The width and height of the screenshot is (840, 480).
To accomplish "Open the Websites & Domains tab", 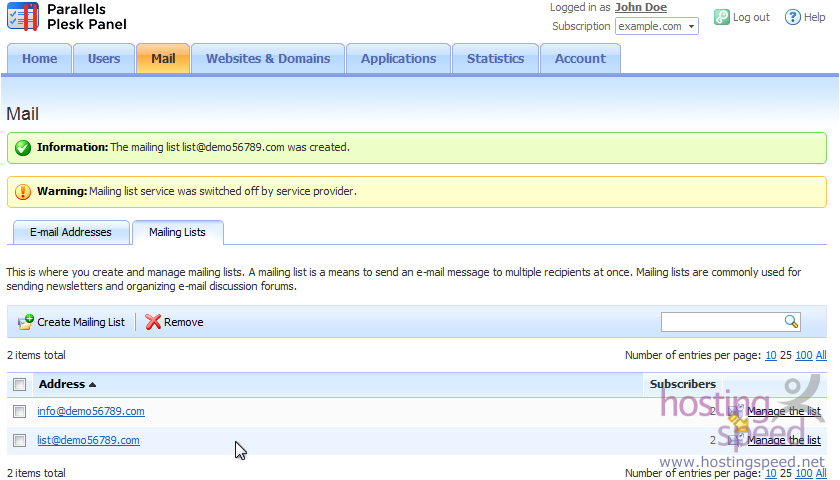I will click(268, 58).
